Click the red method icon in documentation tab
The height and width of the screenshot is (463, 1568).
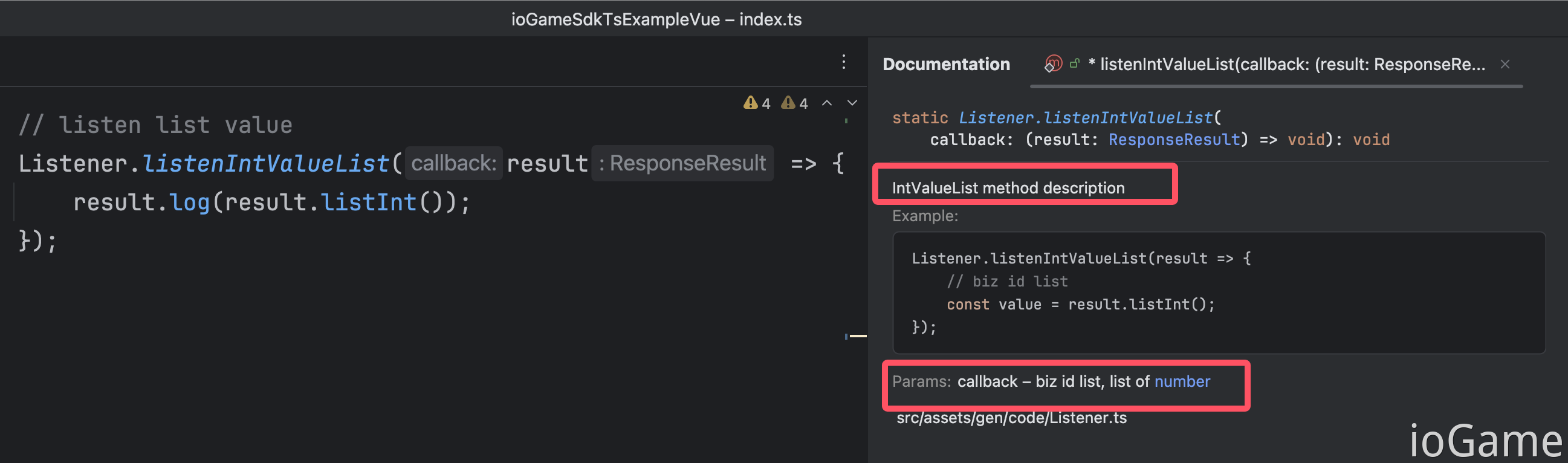(x=1052, y=63)
